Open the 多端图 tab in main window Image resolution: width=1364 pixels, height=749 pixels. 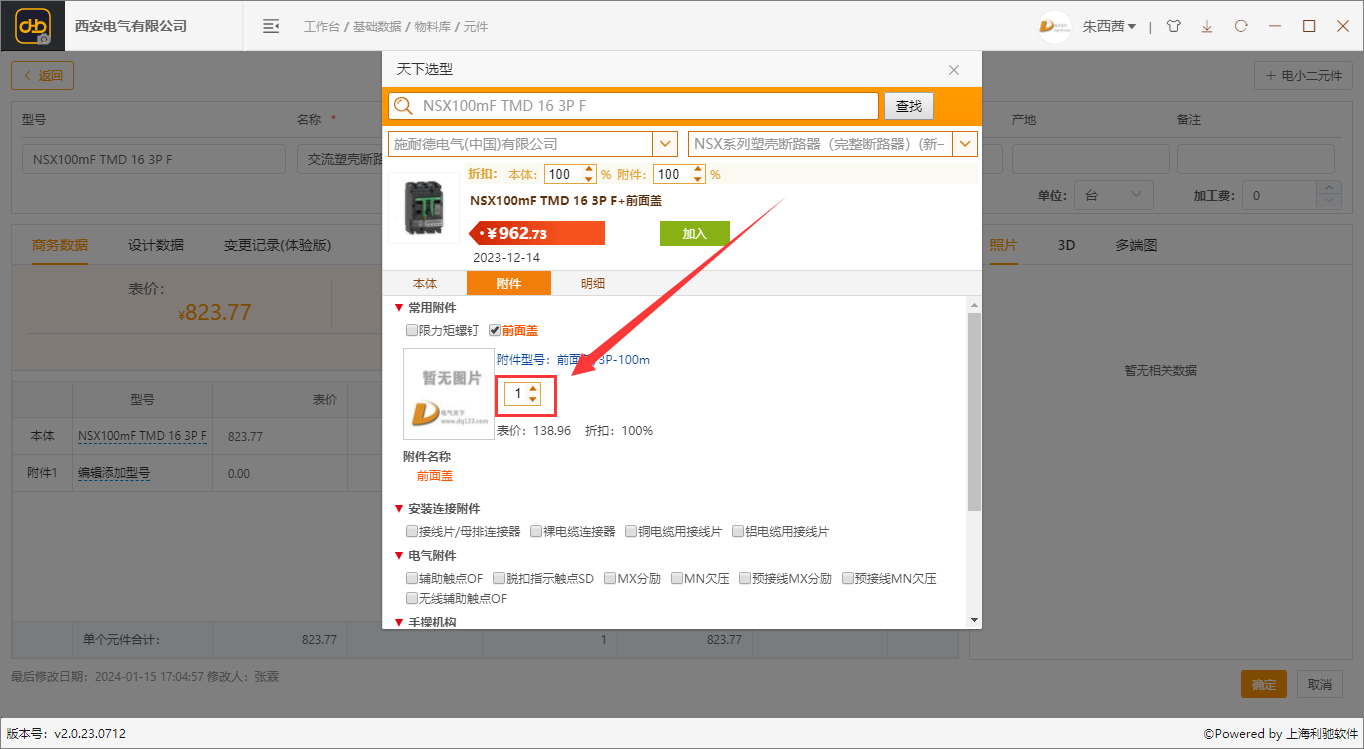[x=1136, y=245]
